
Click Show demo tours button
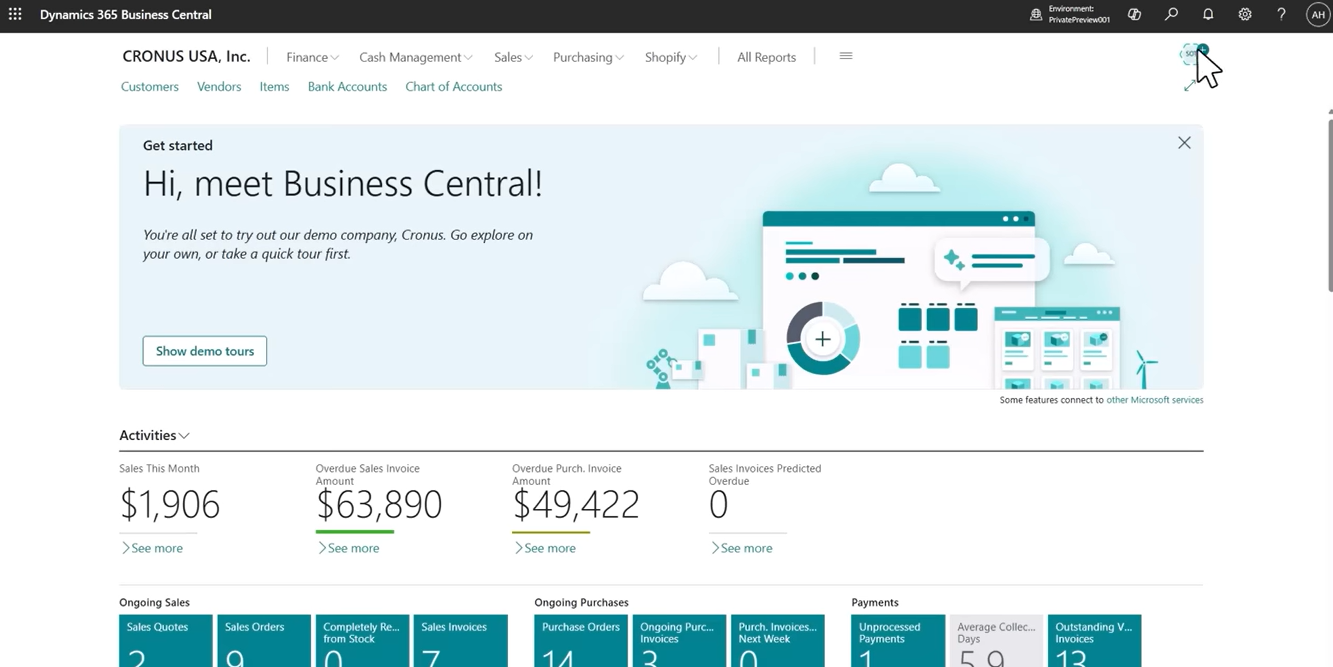tap(205, 351)
